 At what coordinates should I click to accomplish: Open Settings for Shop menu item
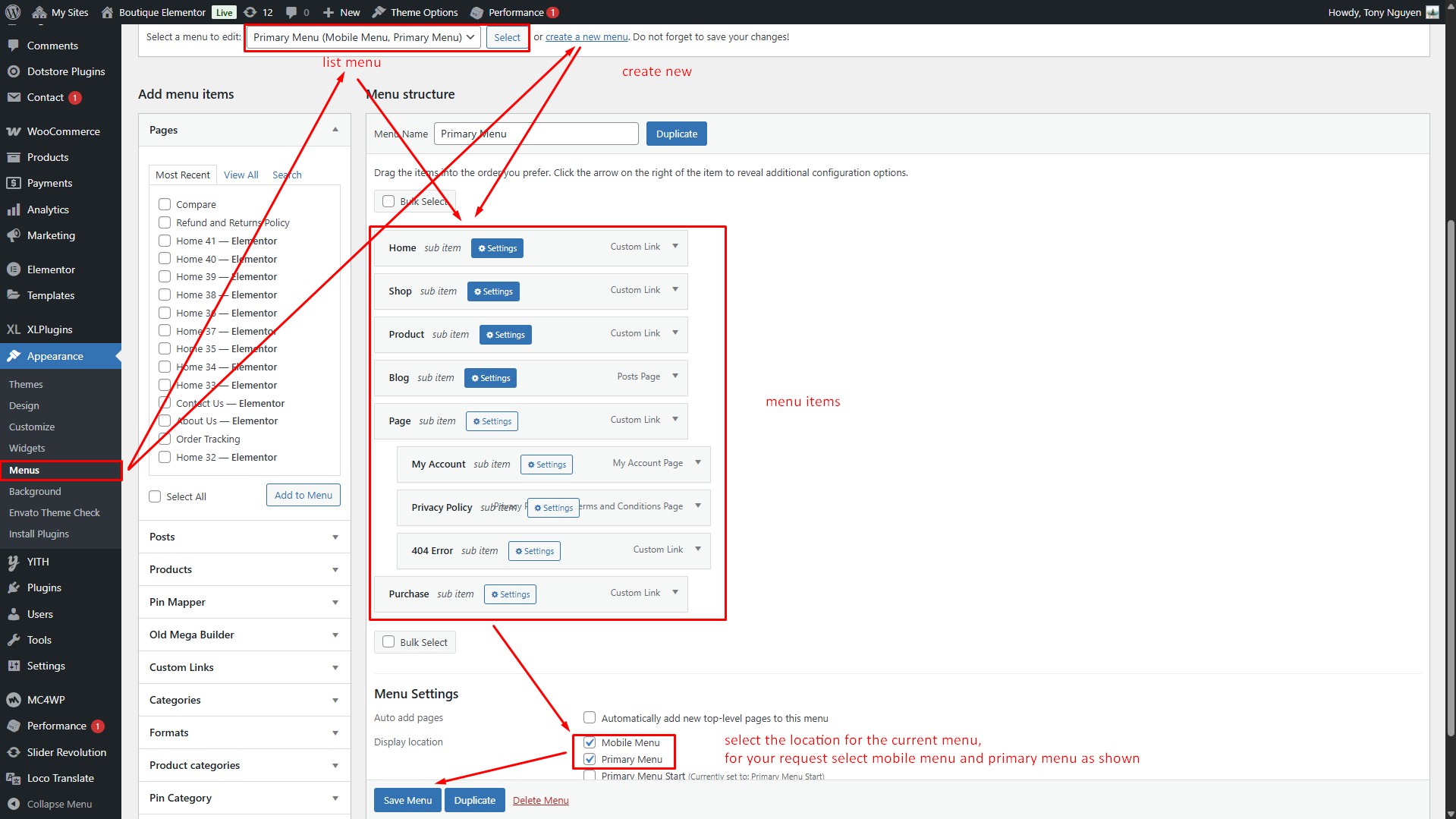493,291
